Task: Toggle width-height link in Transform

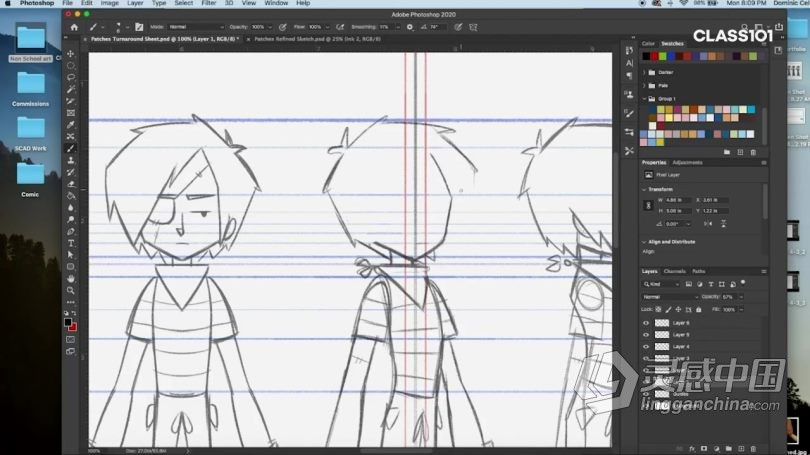Action: pos(648,206)
